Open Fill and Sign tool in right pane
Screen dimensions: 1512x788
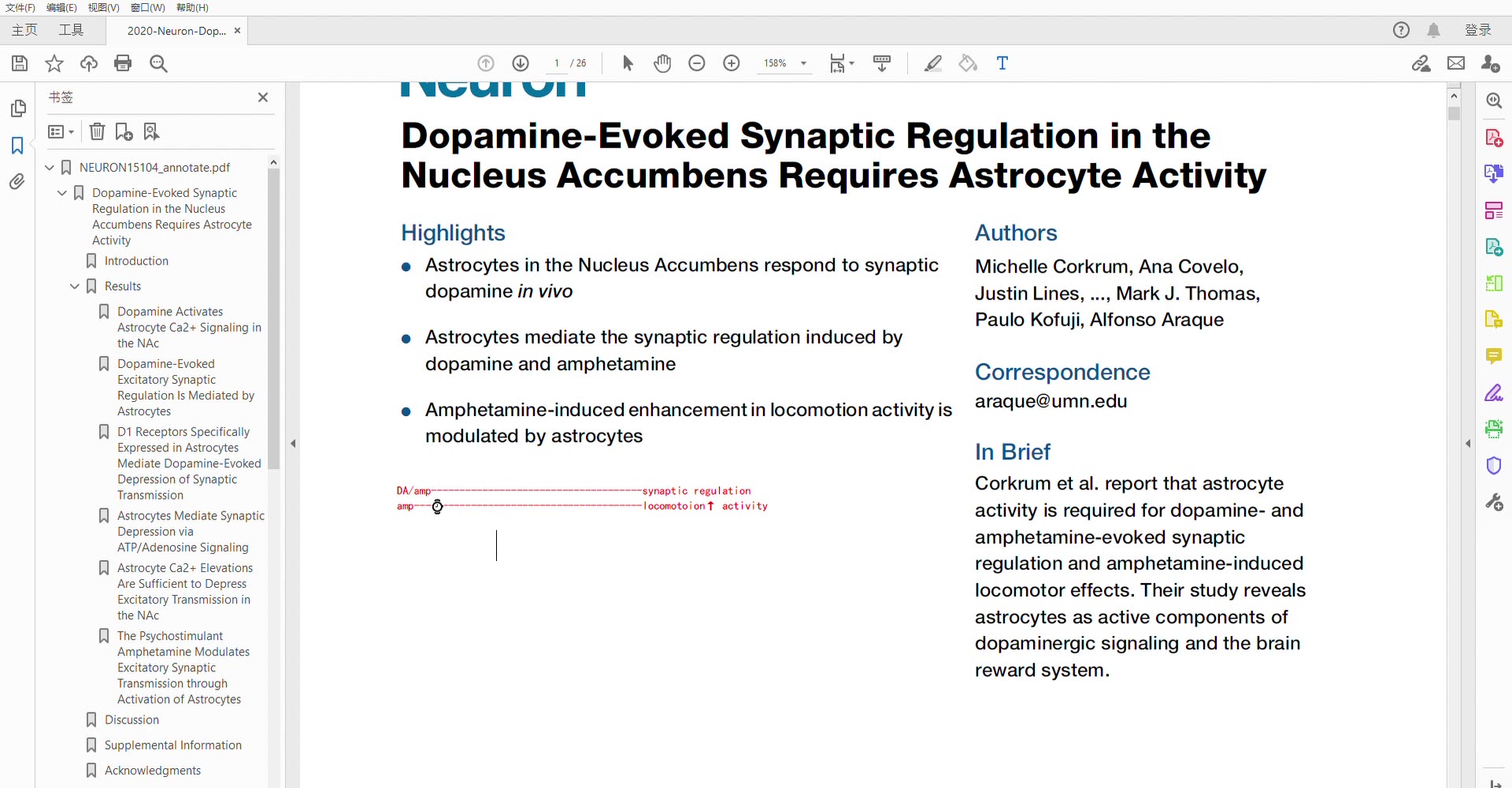1494,392
